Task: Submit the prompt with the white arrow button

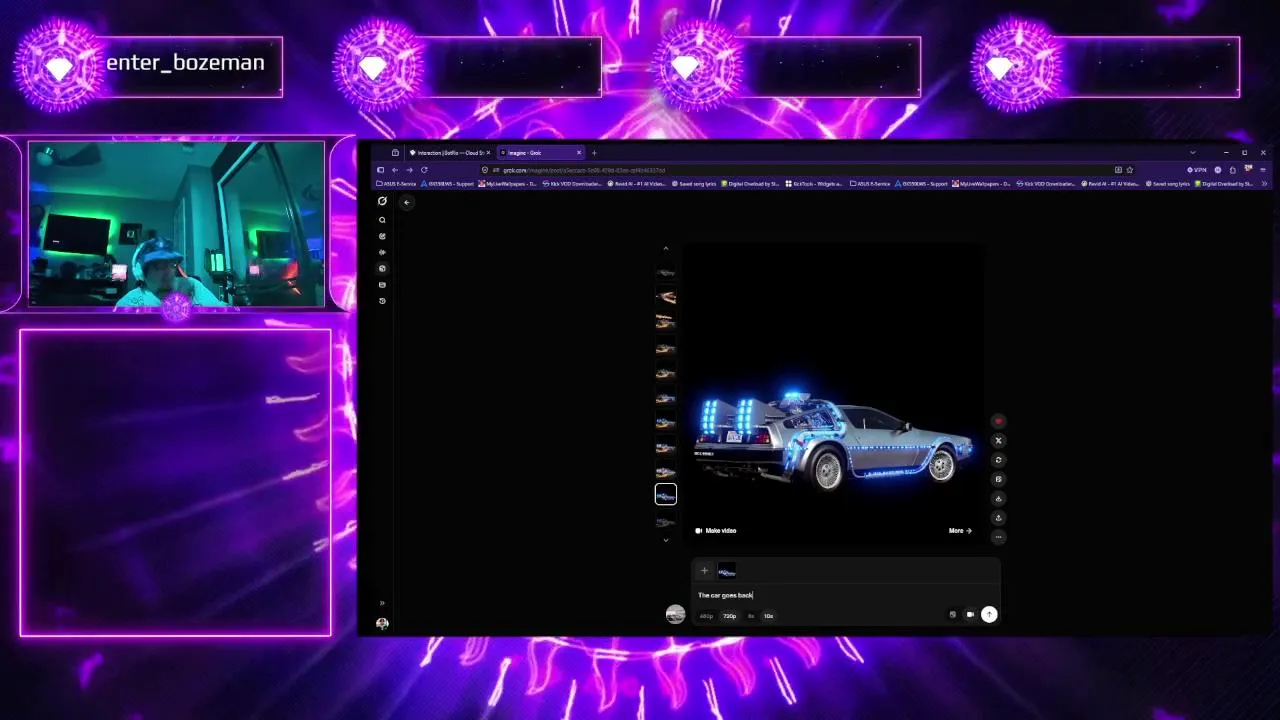Action: tap(989, 615)
